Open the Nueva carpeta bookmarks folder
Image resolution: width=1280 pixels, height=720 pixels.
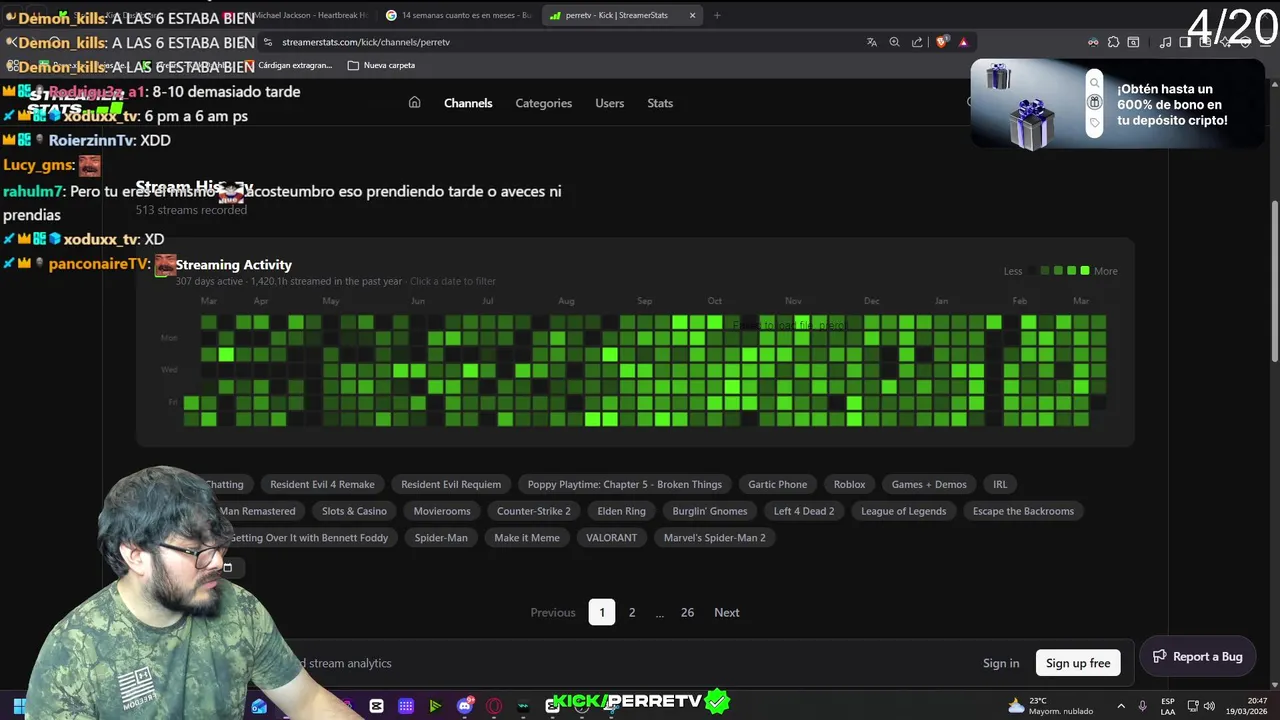click(x=381, y=65)
